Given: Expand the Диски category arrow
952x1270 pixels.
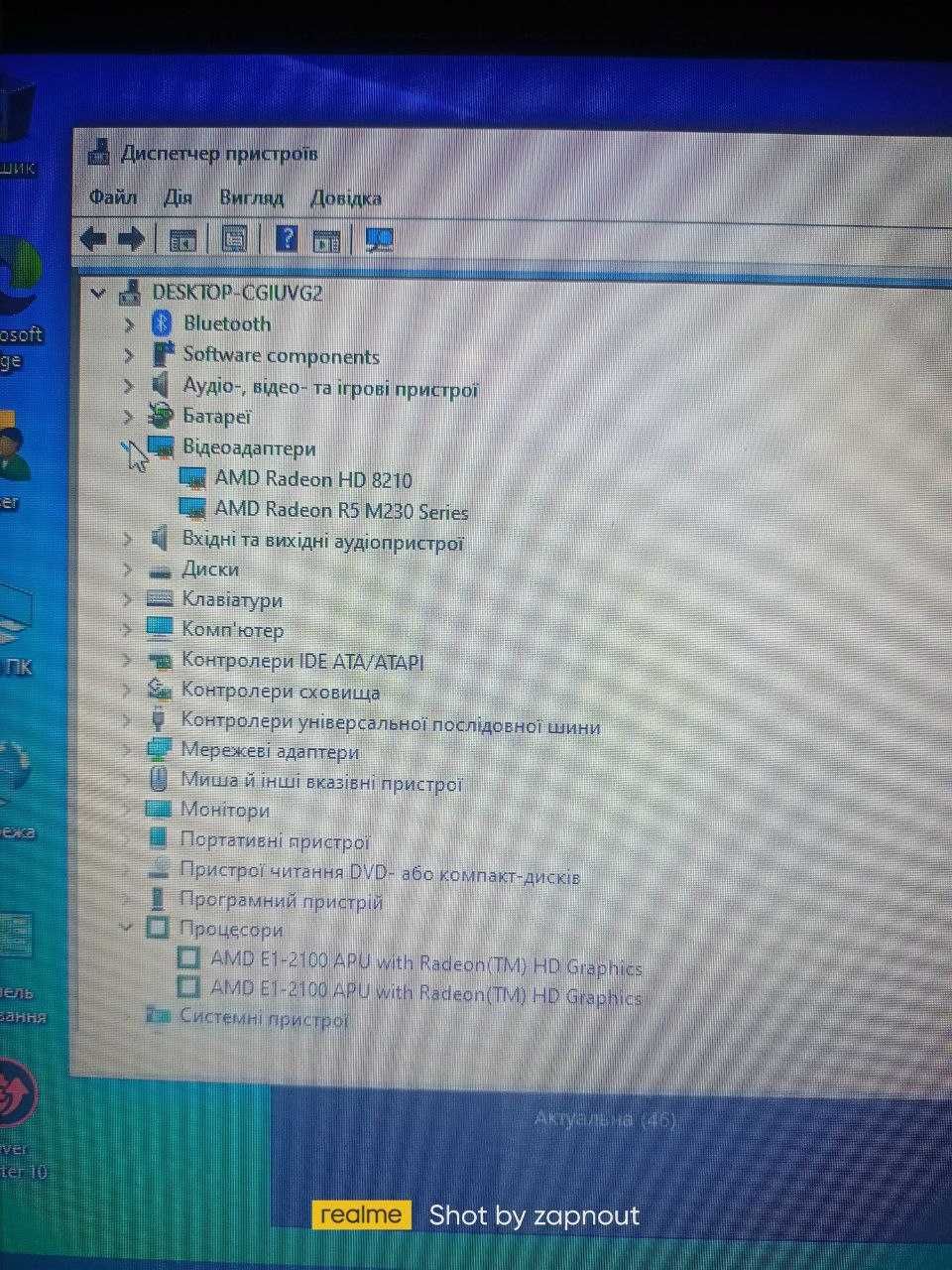Looking at the screenshot, I should (127, 570).
